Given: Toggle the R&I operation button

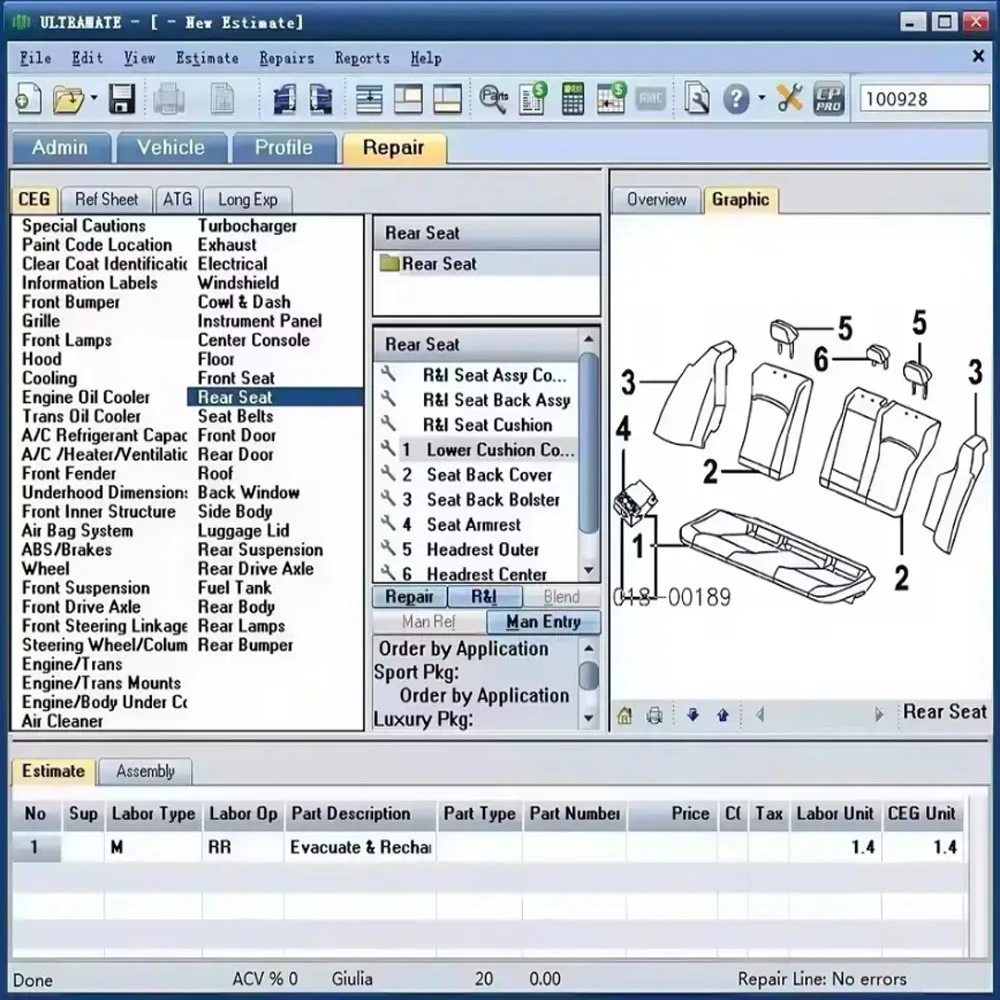Looking at the screenshot, I should point(485,597).
